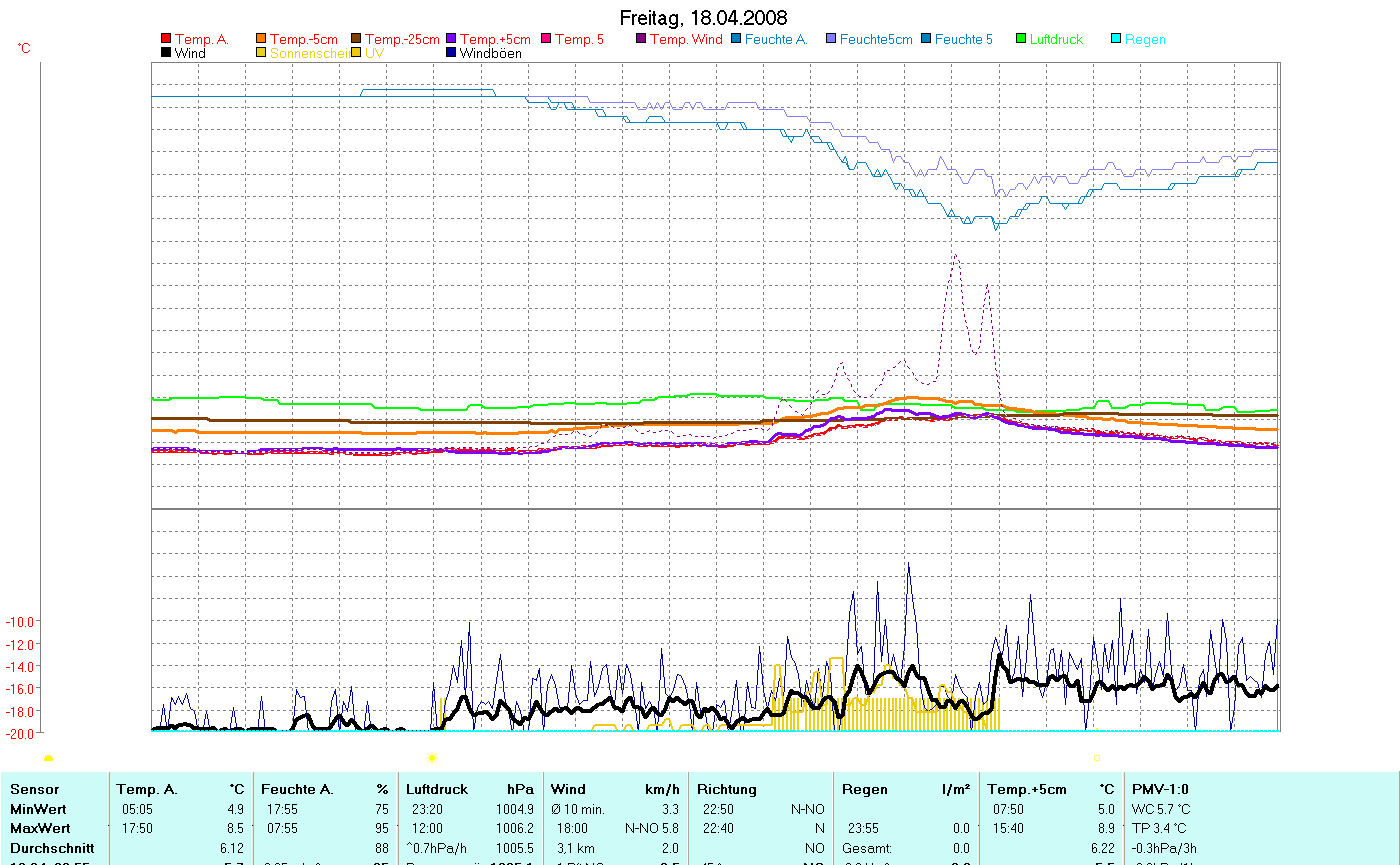The height and width of the screenshot is (865, 1400).
Task: Click the Temp. Wind legend label
Action: click(686, 40)
